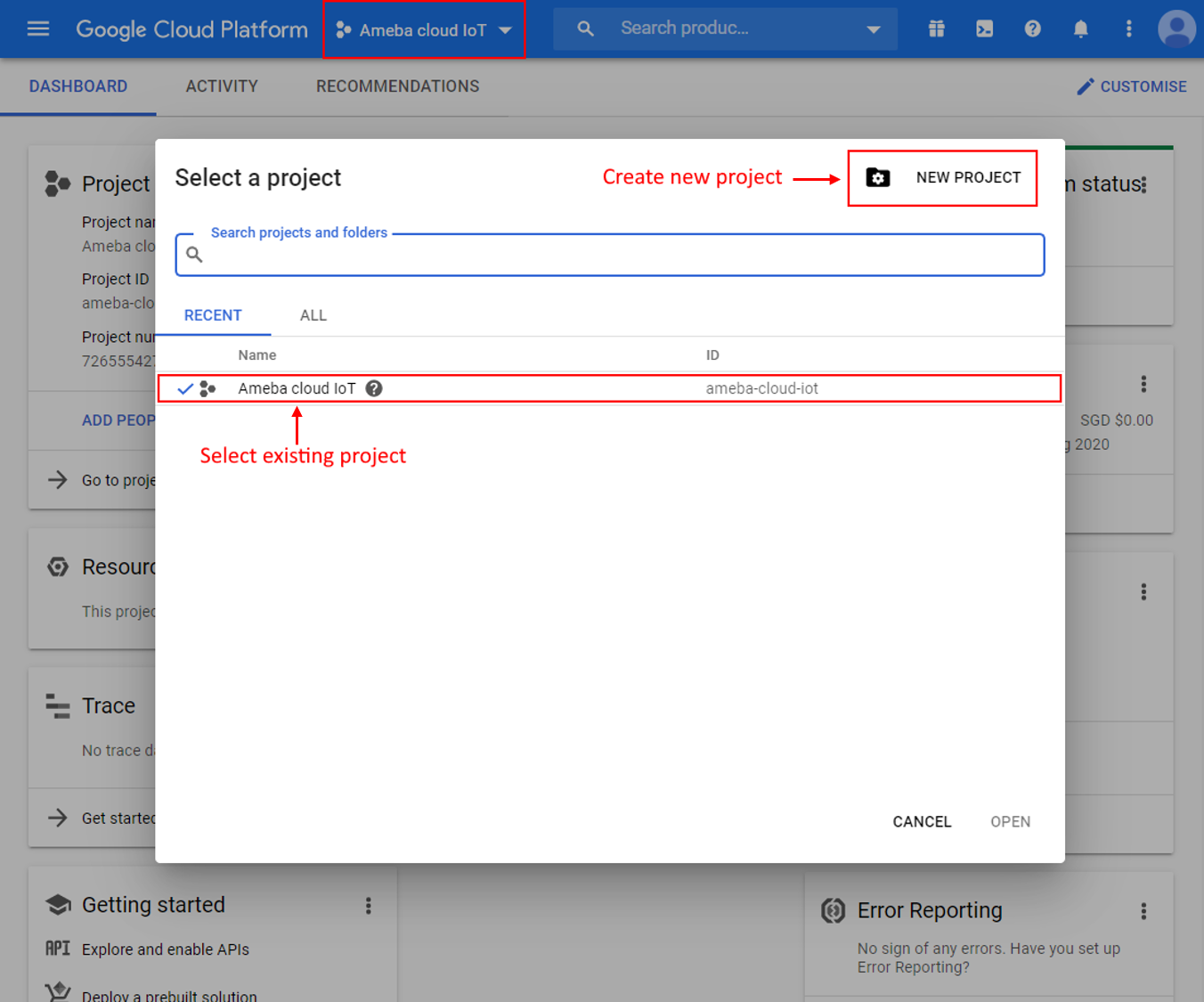
Task: Click the CUSTOMISE button
Action: (1132, 86)
